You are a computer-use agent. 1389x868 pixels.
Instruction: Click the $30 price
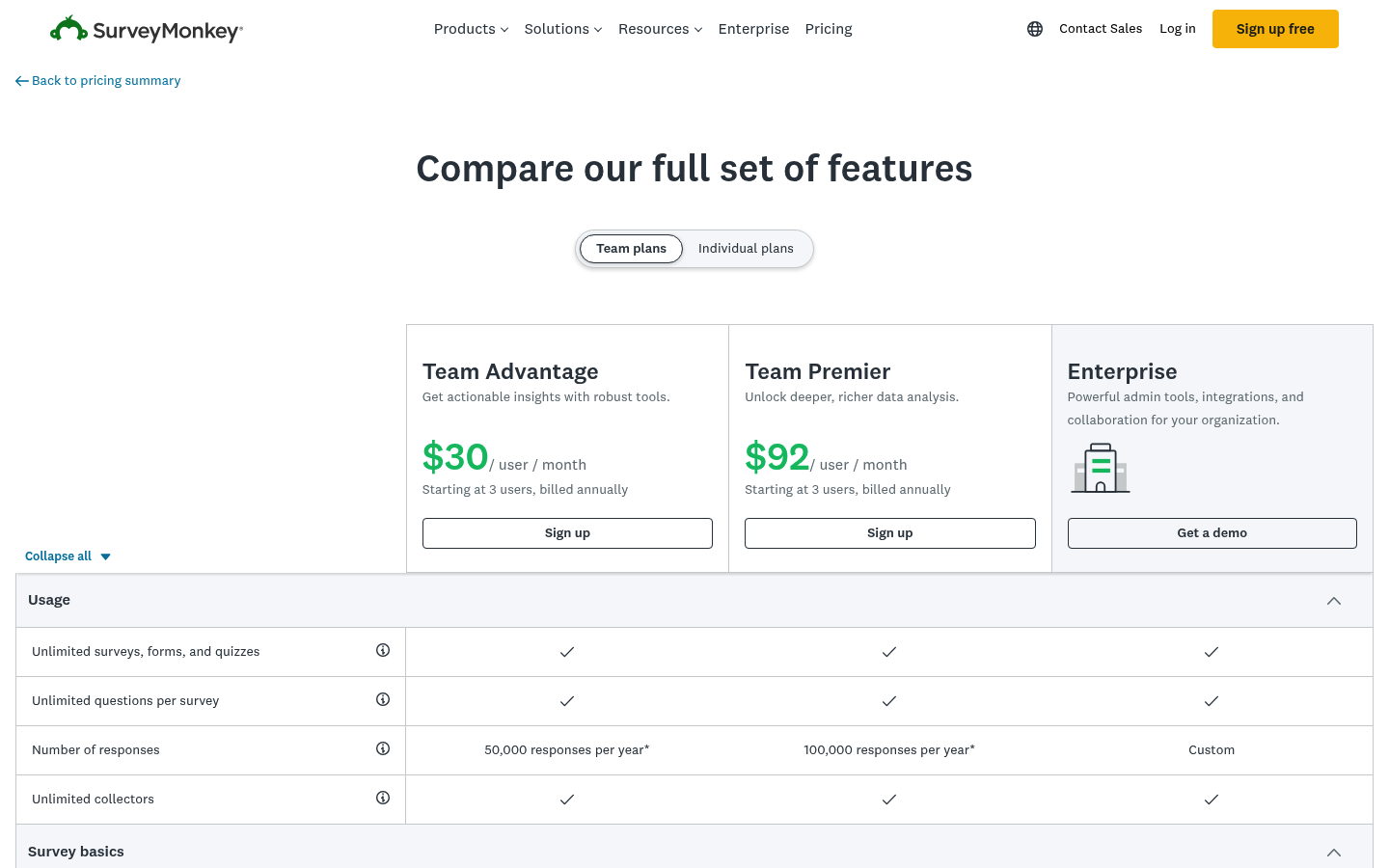coord(455,457)
